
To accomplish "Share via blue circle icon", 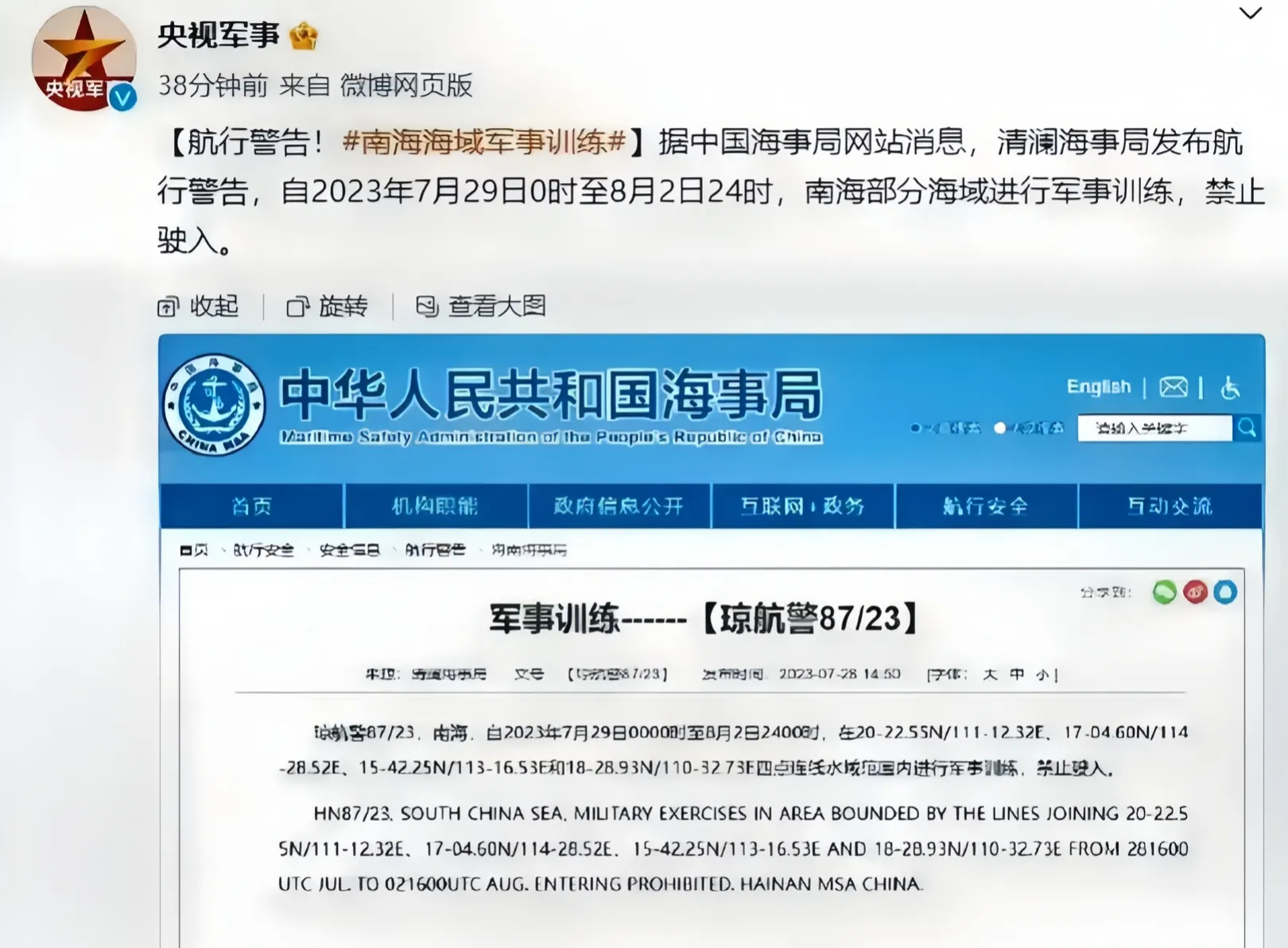I will pos(1225,592).
